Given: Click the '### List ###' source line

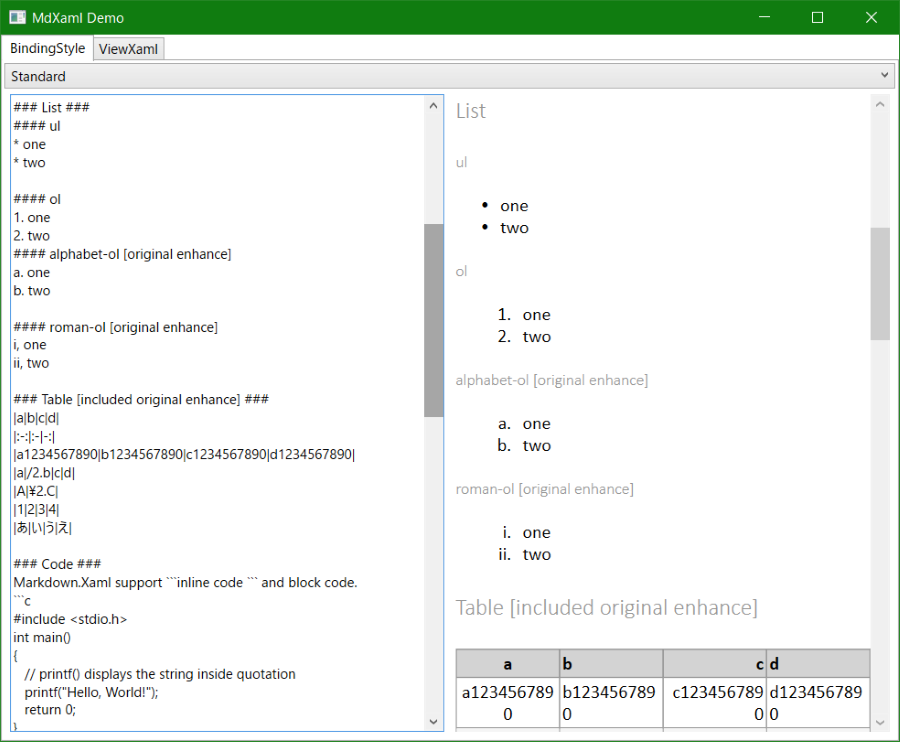Looking at the screenshot, I should pos(52,107).
